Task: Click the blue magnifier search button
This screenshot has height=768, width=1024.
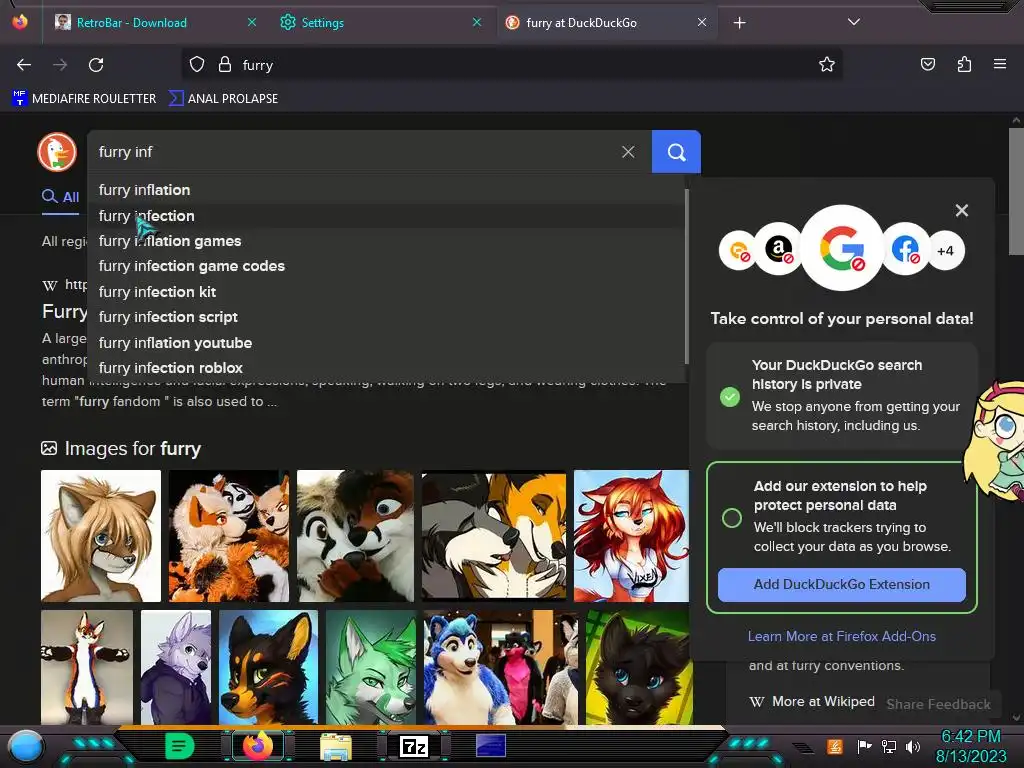Action: tap(676, 152)
